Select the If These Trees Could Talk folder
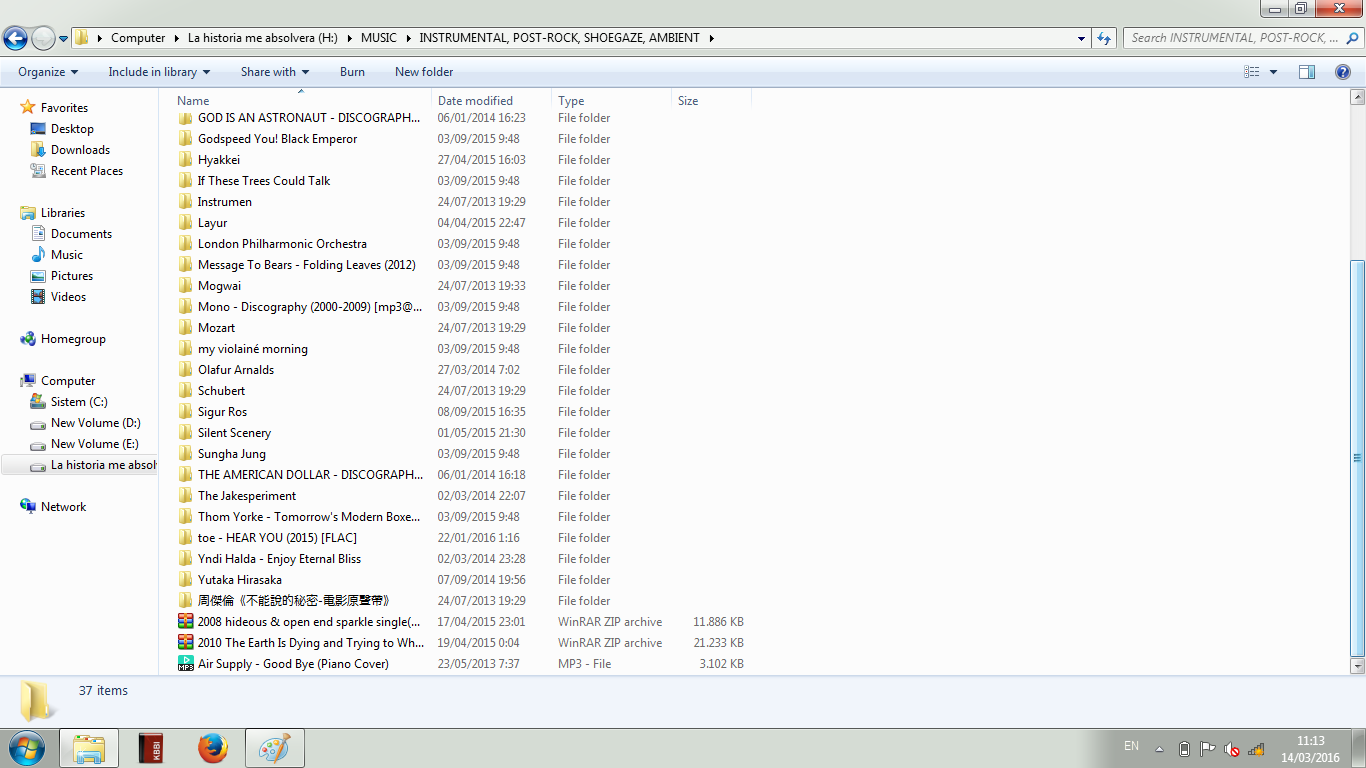Image resolution: width=1366 pixels, height=768 pixels. [264, 181]
